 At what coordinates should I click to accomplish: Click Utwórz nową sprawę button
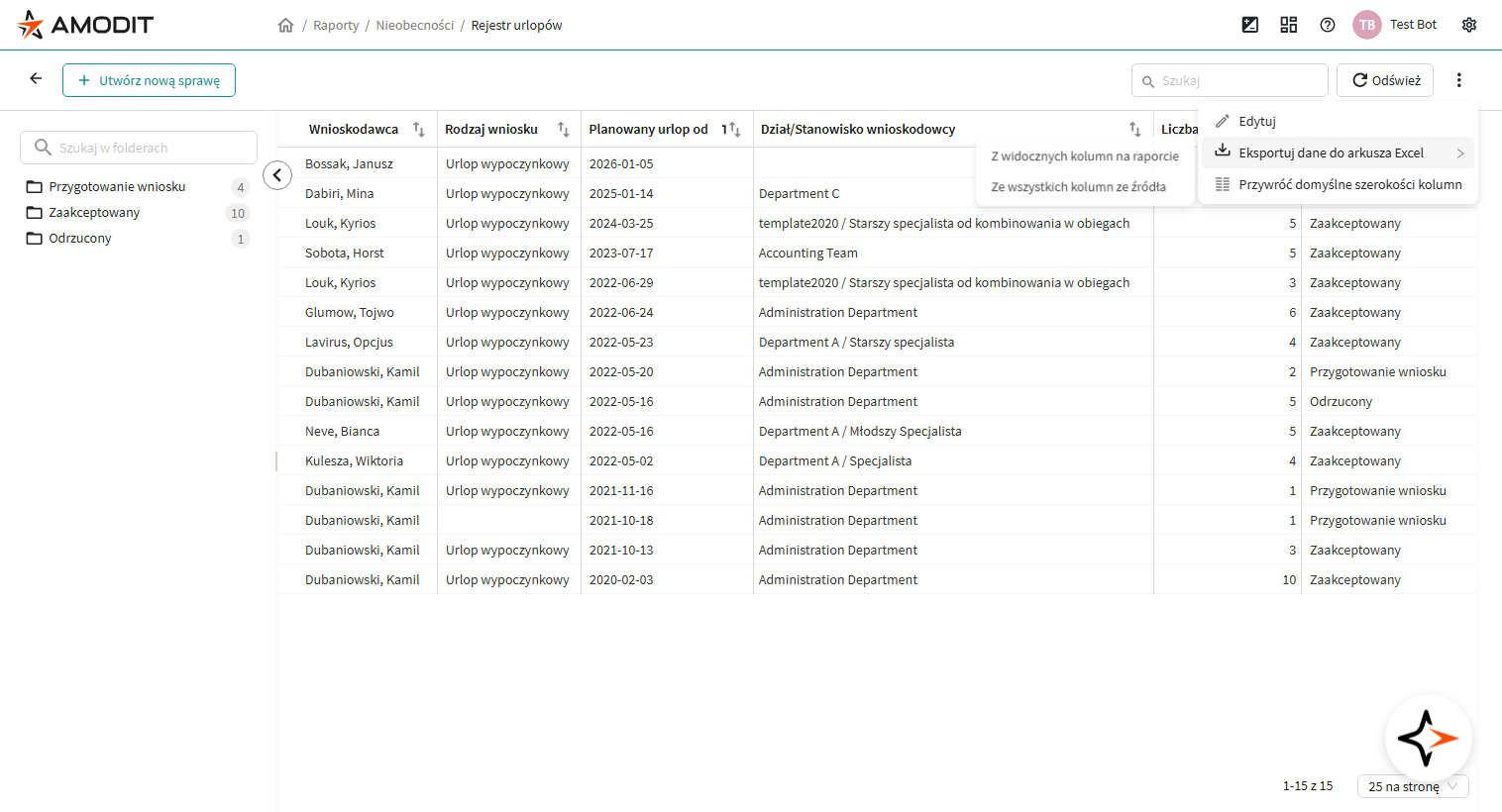click(149, 80)
